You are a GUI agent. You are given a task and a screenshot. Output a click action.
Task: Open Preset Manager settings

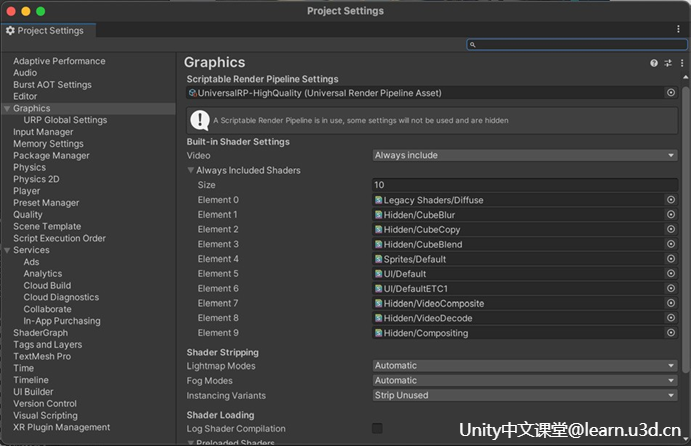[x=46, y=203]
